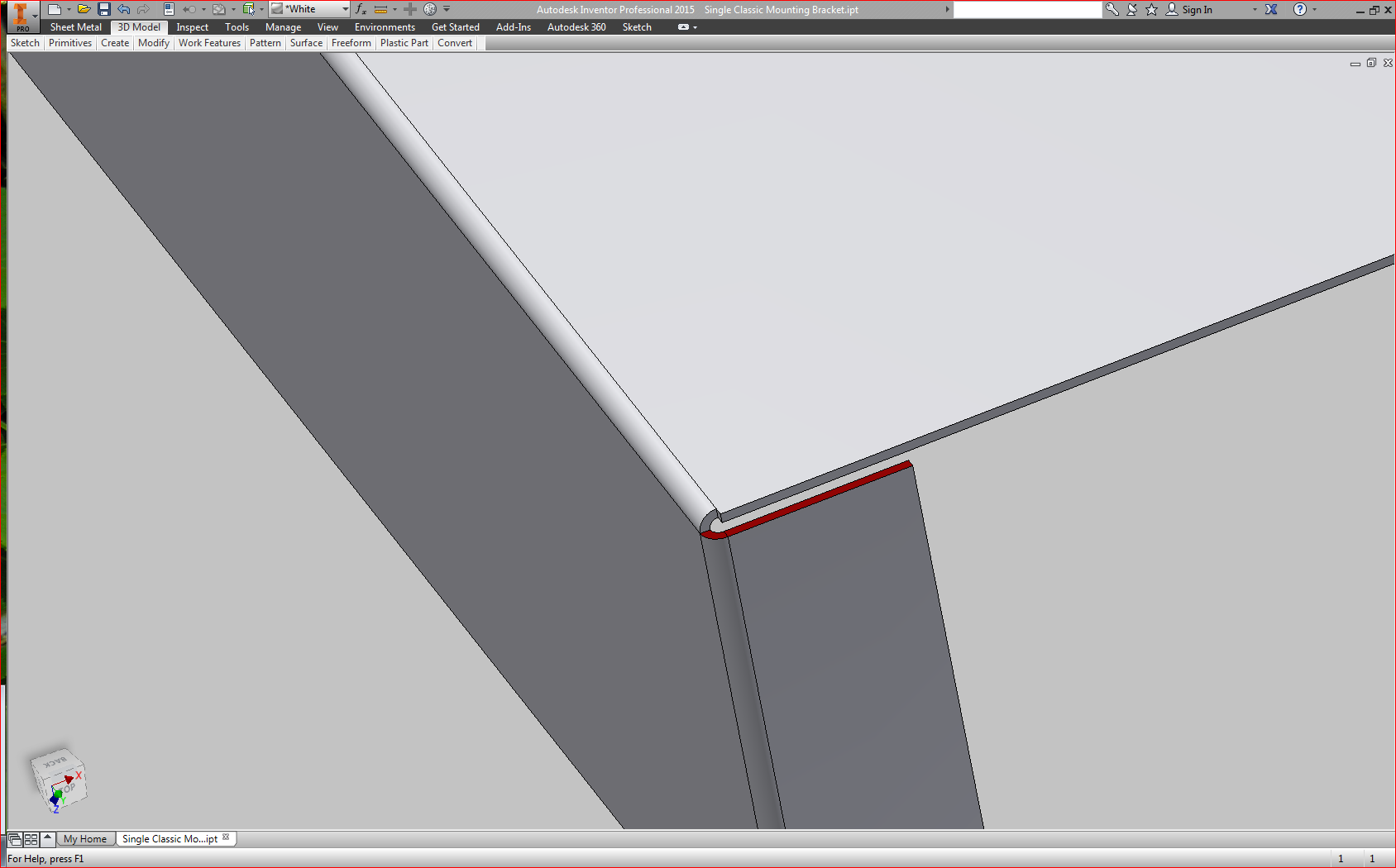Click the ribbon appearance toggle icon

tap(683, 27)
